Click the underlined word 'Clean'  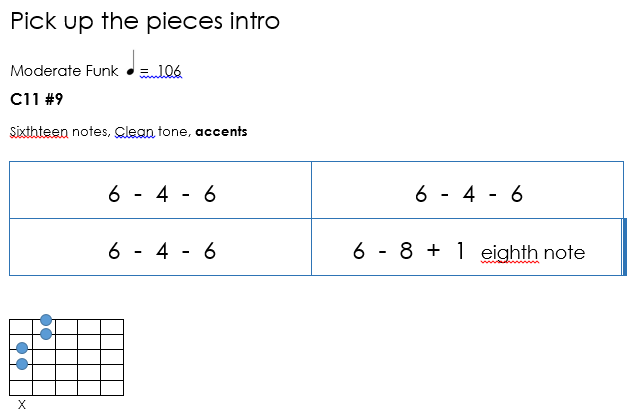tap(135, 131)
